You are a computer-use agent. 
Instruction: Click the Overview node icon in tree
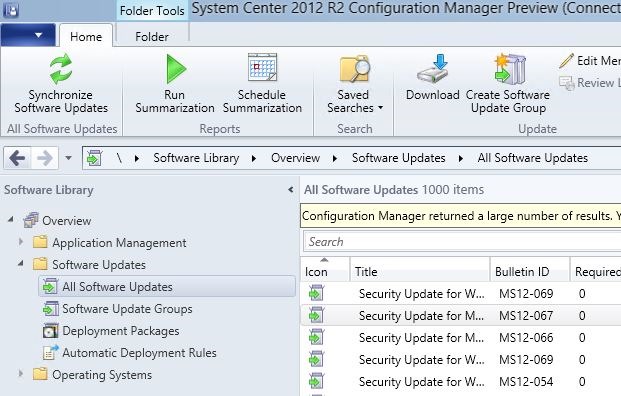click(31, 220)
